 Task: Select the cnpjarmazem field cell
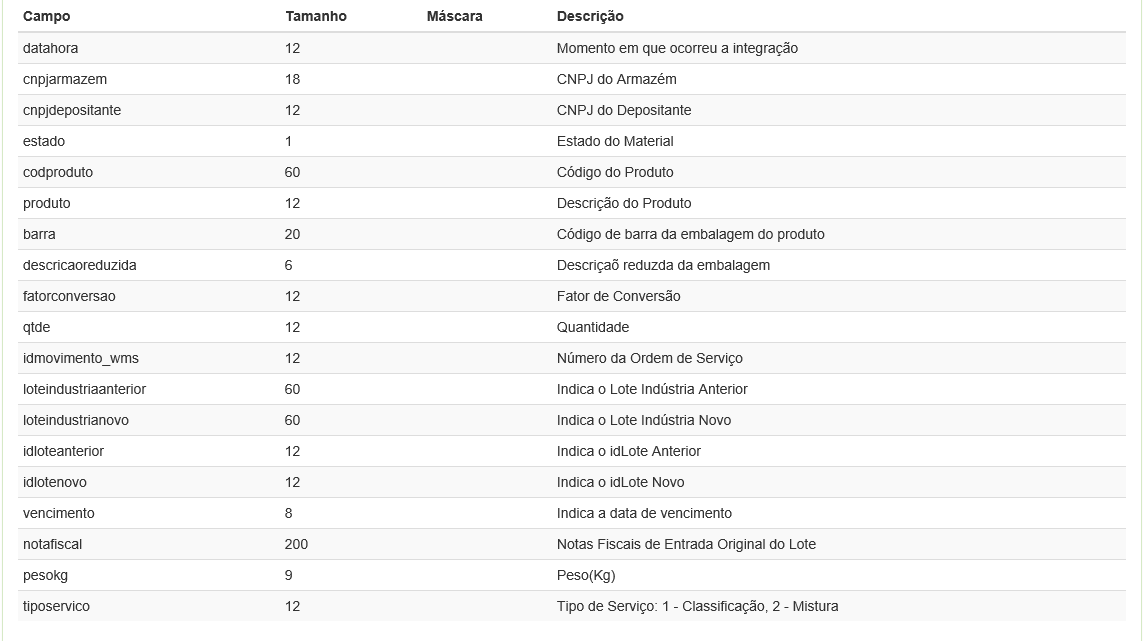[65, 79]
